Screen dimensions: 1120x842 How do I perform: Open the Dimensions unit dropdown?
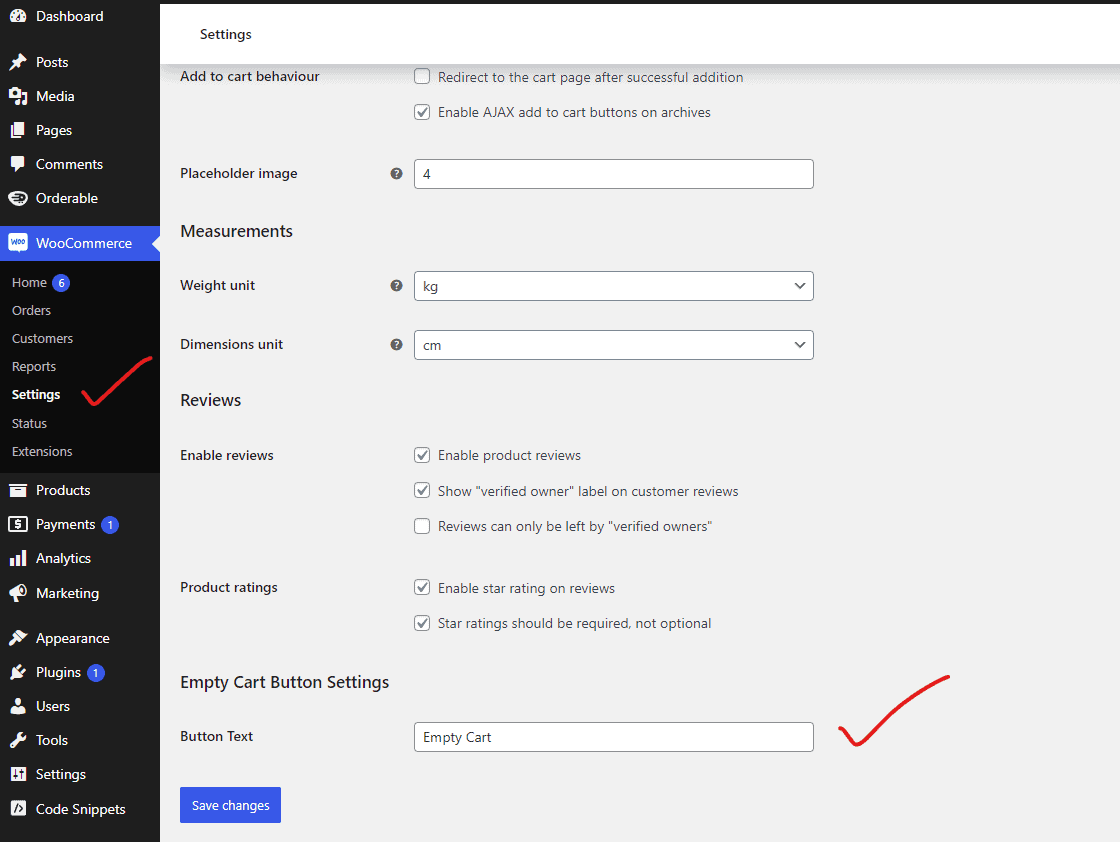pos(613,344)
